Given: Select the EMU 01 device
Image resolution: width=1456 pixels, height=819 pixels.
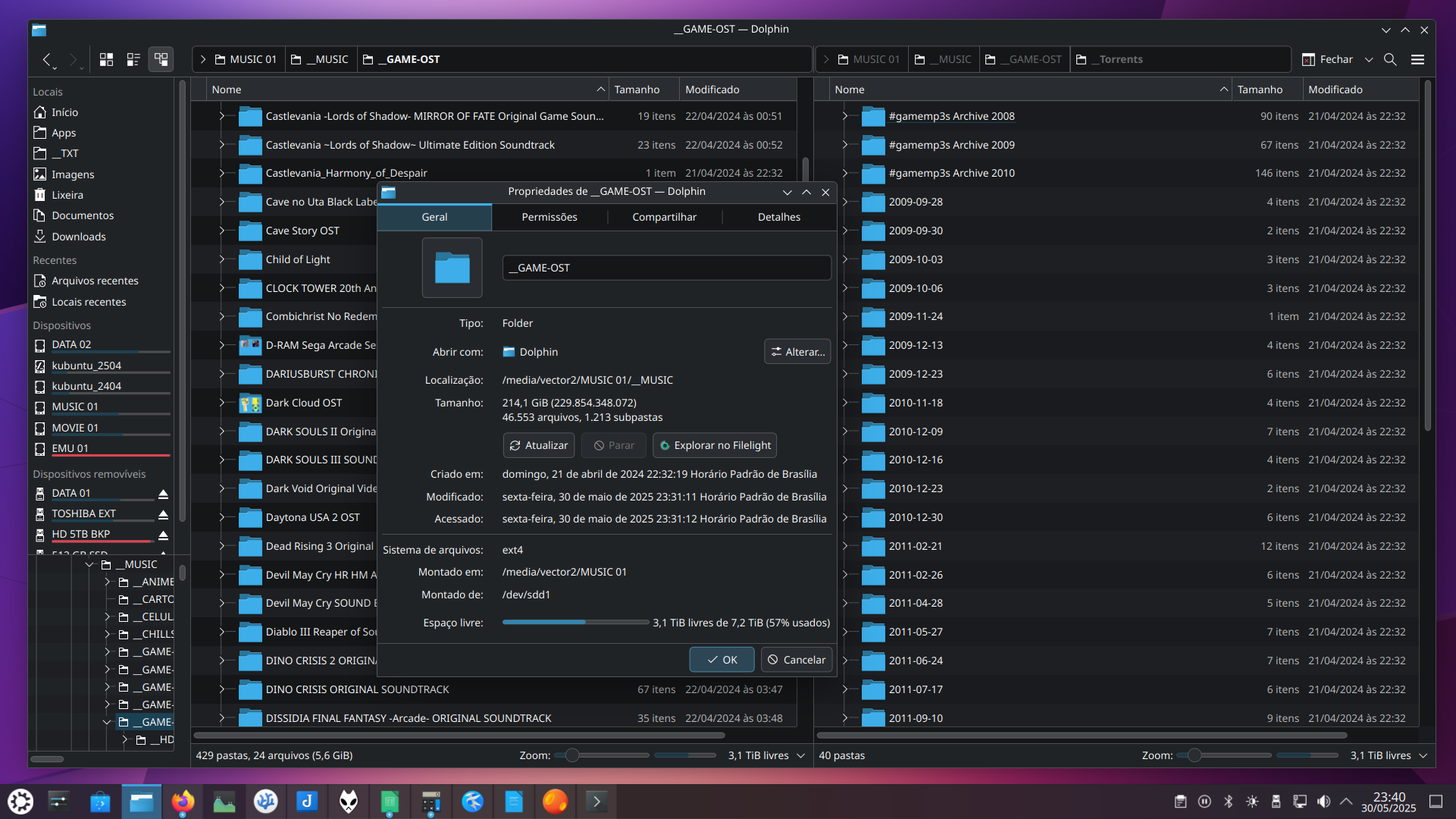Looking at the screenshot, I should point(70,448).
